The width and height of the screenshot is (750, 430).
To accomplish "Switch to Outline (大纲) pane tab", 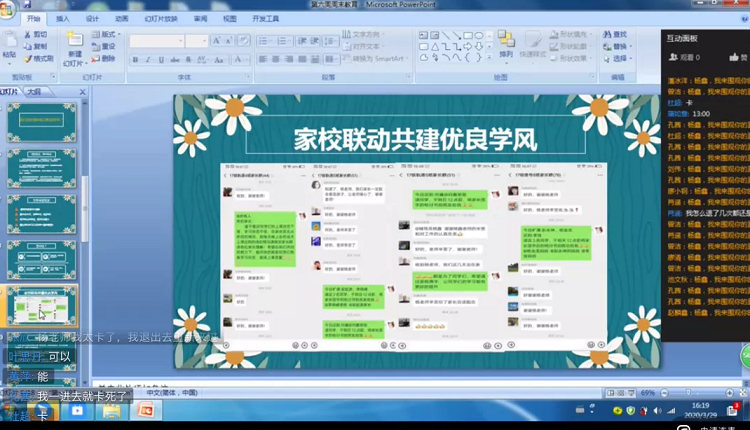I will pos(34,91).
